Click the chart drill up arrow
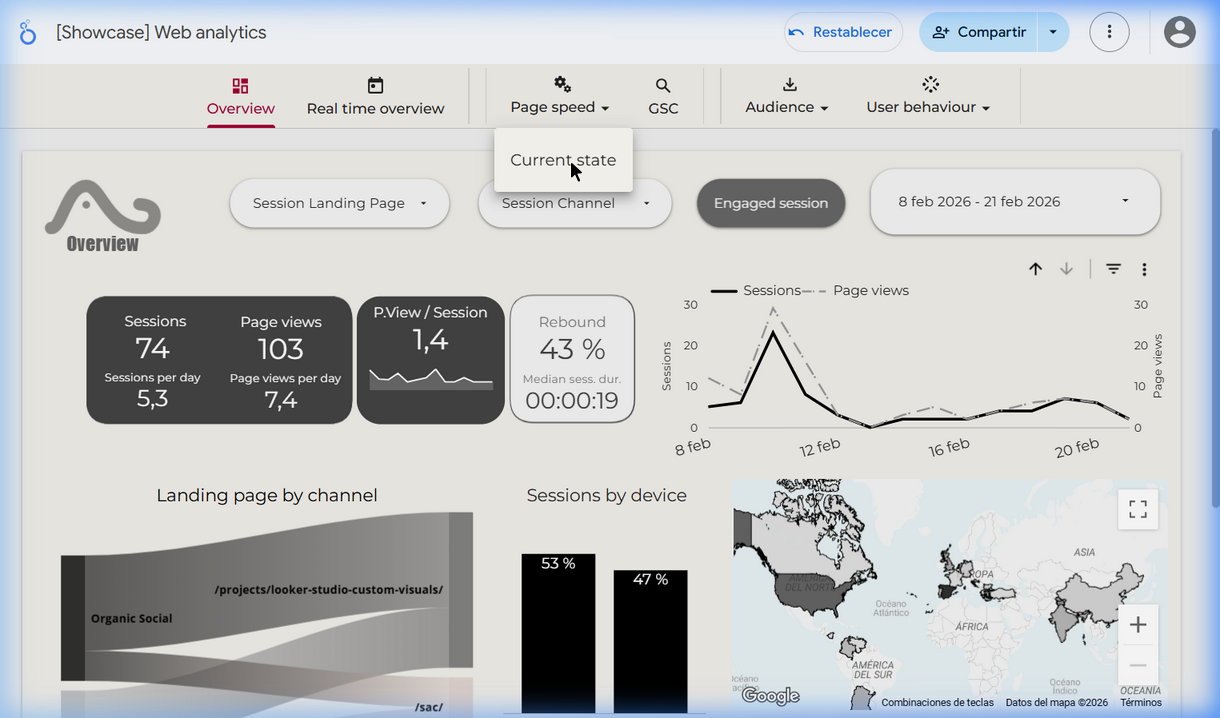 click(1036, 269)
